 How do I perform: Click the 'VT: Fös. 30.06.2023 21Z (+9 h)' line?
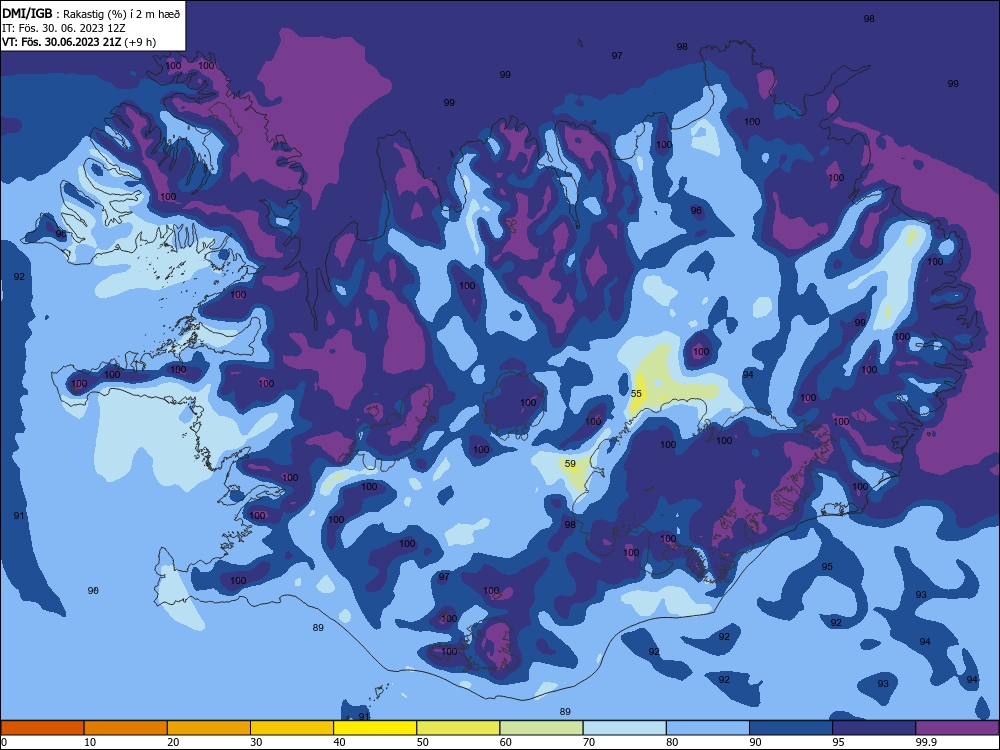click(79, 42)
